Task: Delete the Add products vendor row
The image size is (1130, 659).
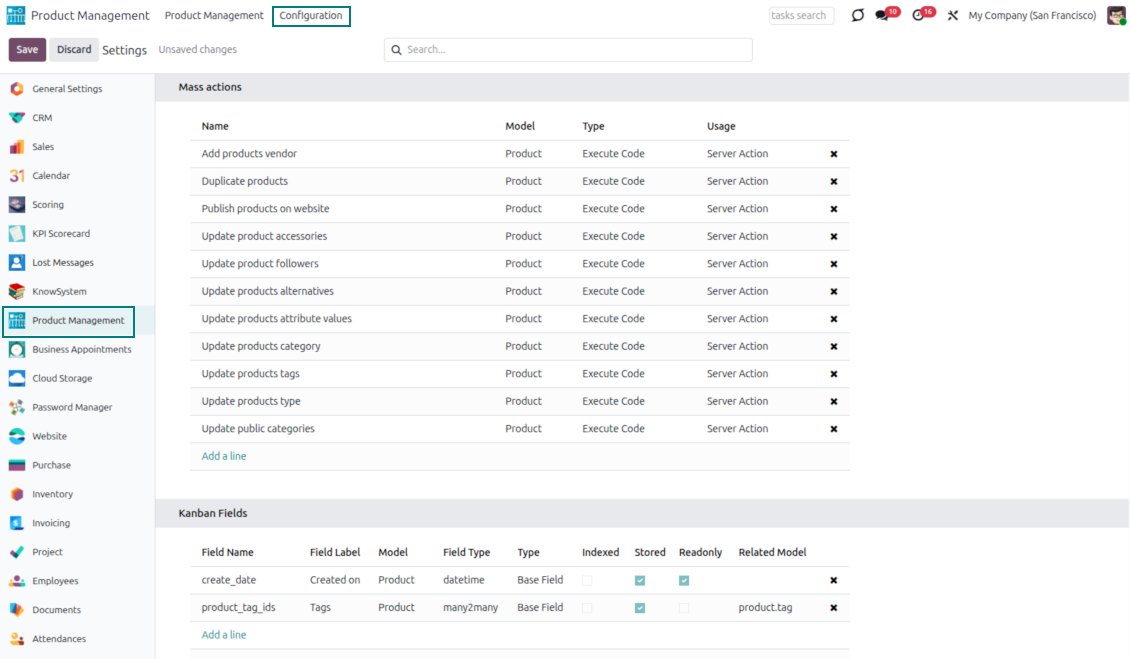Action: tap(834, 154)
